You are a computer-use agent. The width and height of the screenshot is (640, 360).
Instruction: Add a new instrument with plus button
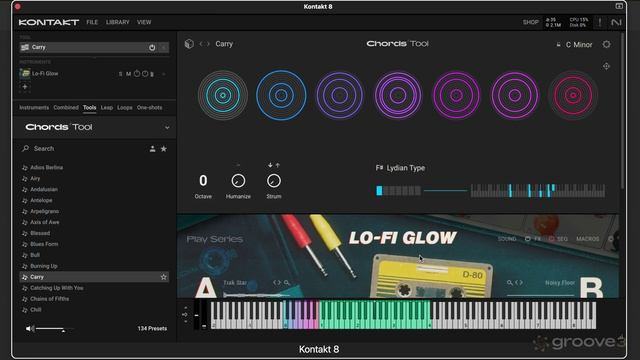pyautogui.click(x=25, y=87)
